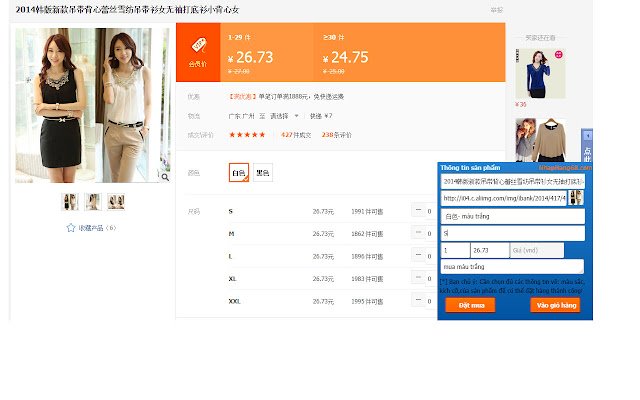Click the Đặt mua order button

pos(471,305)
